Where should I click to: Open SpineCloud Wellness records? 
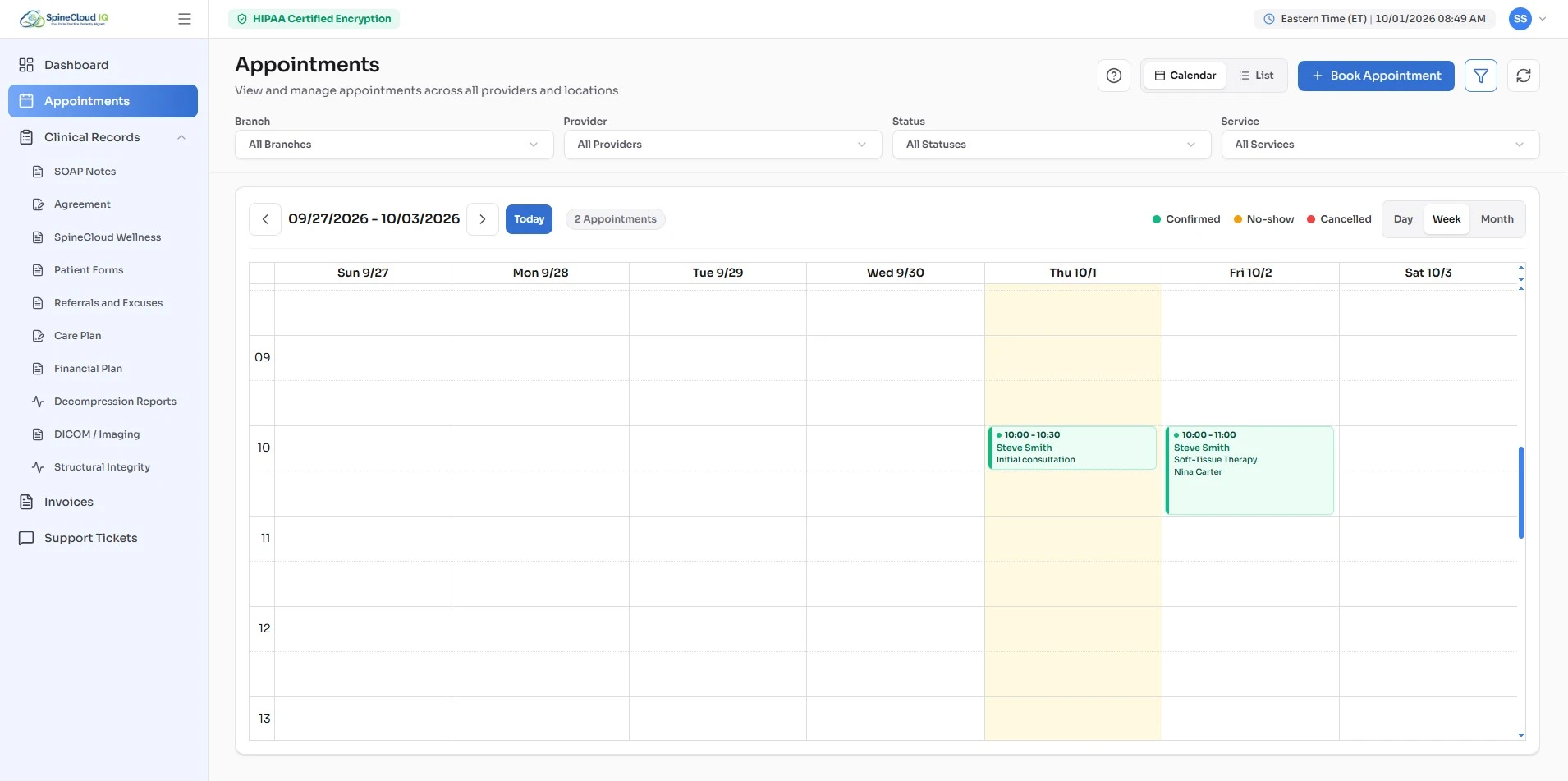coord(109,237)
